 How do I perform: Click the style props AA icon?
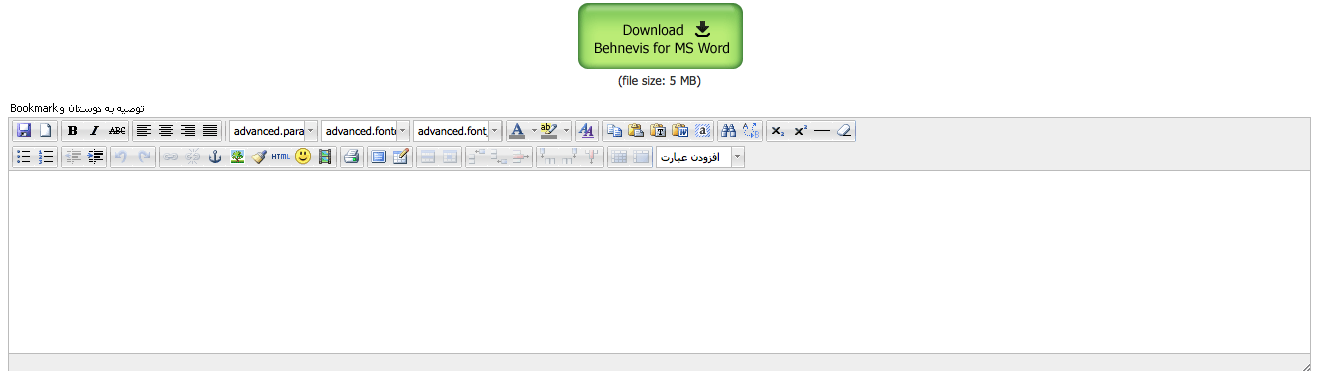point(587,131)
